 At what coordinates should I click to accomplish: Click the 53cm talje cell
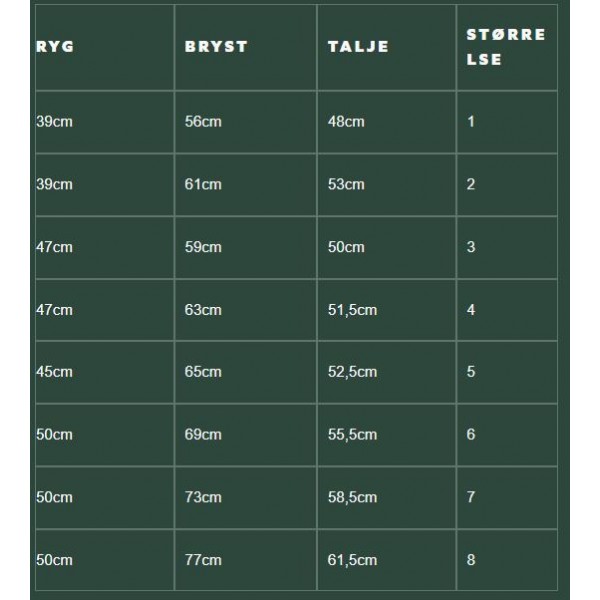point(346,185)
